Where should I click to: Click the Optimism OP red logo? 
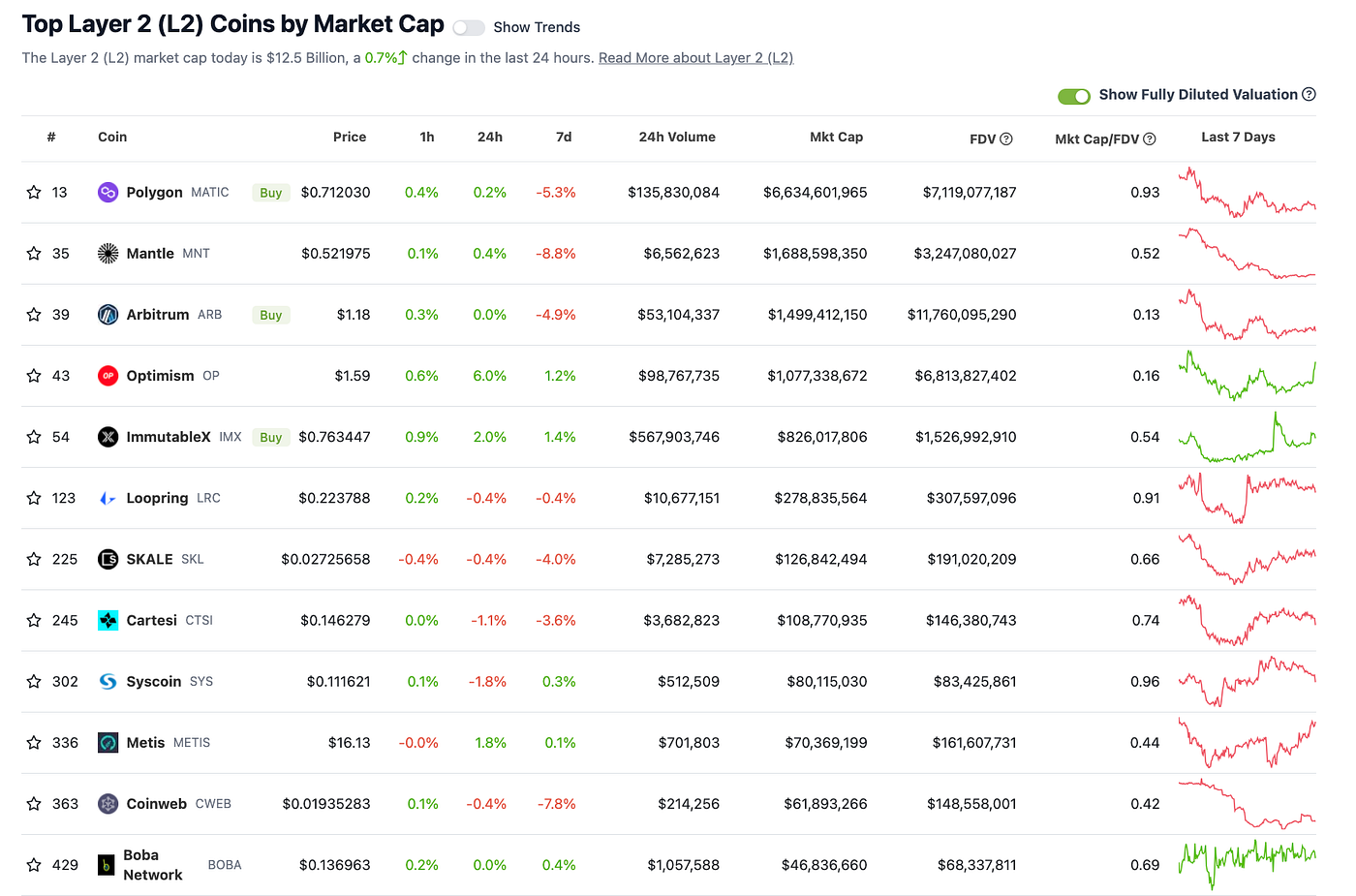(107, 375)
